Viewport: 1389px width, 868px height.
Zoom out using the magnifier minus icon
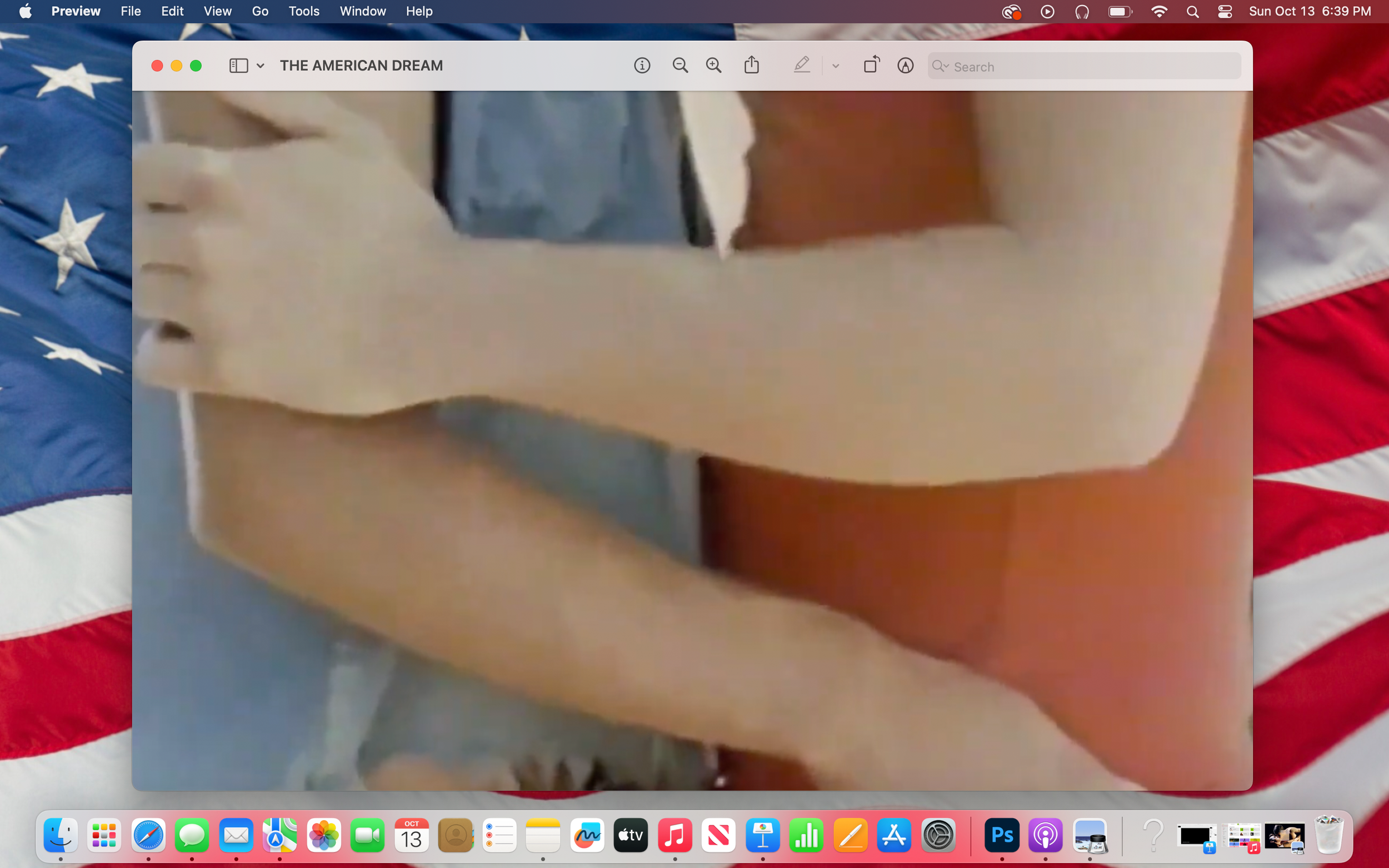[680, 66]
